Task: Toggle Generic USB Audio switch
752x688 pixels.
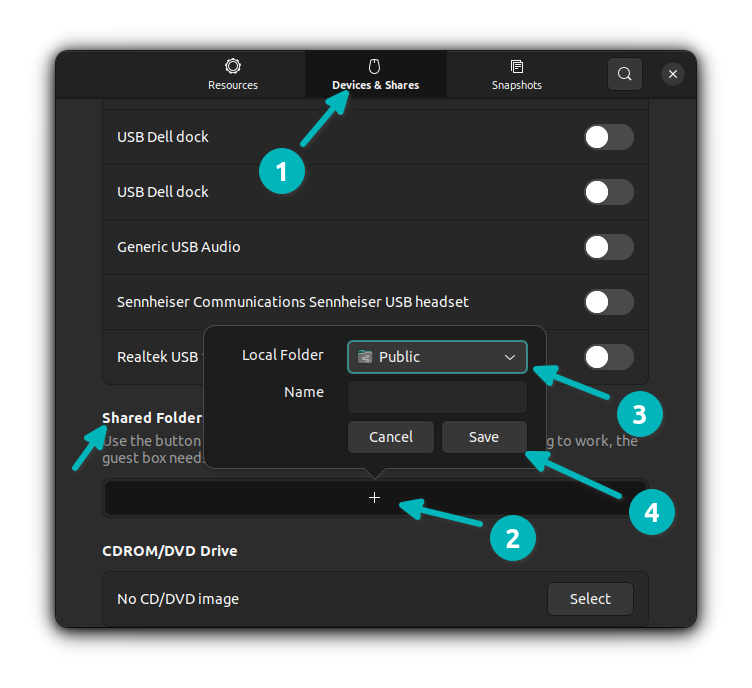Action: pyautogui.click(x=609, y=247)
